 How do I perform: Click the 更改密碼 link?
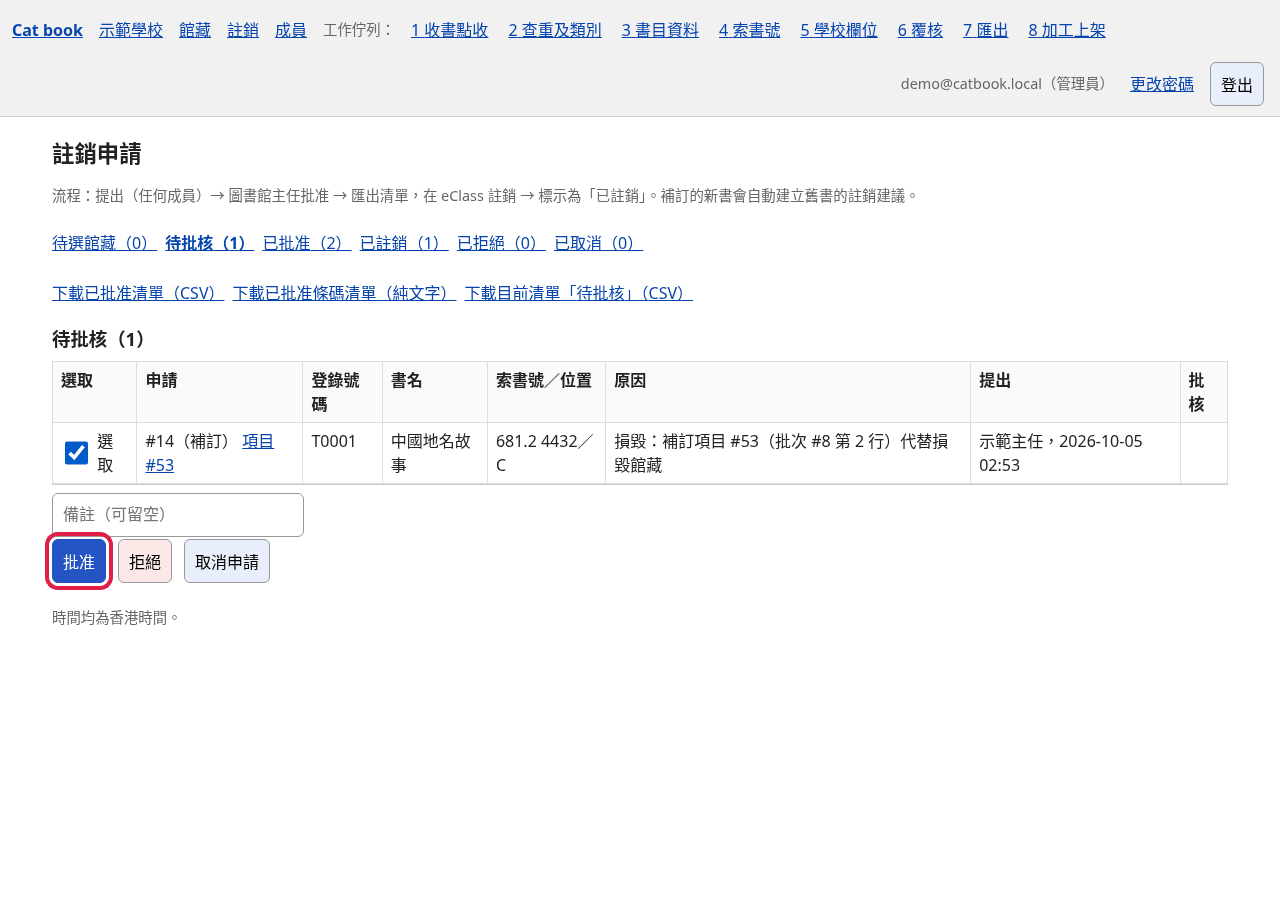coord(1162,84)
